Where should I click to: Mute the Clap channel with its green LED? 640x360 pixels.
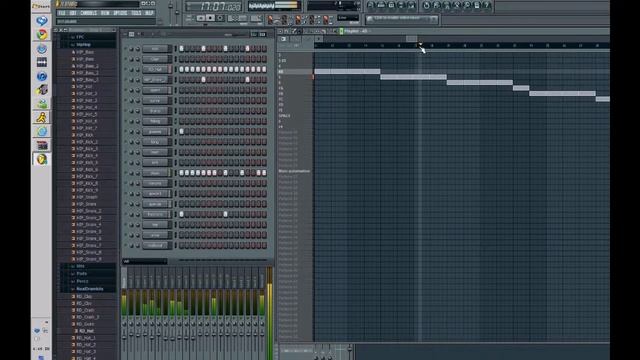(126, 59)
